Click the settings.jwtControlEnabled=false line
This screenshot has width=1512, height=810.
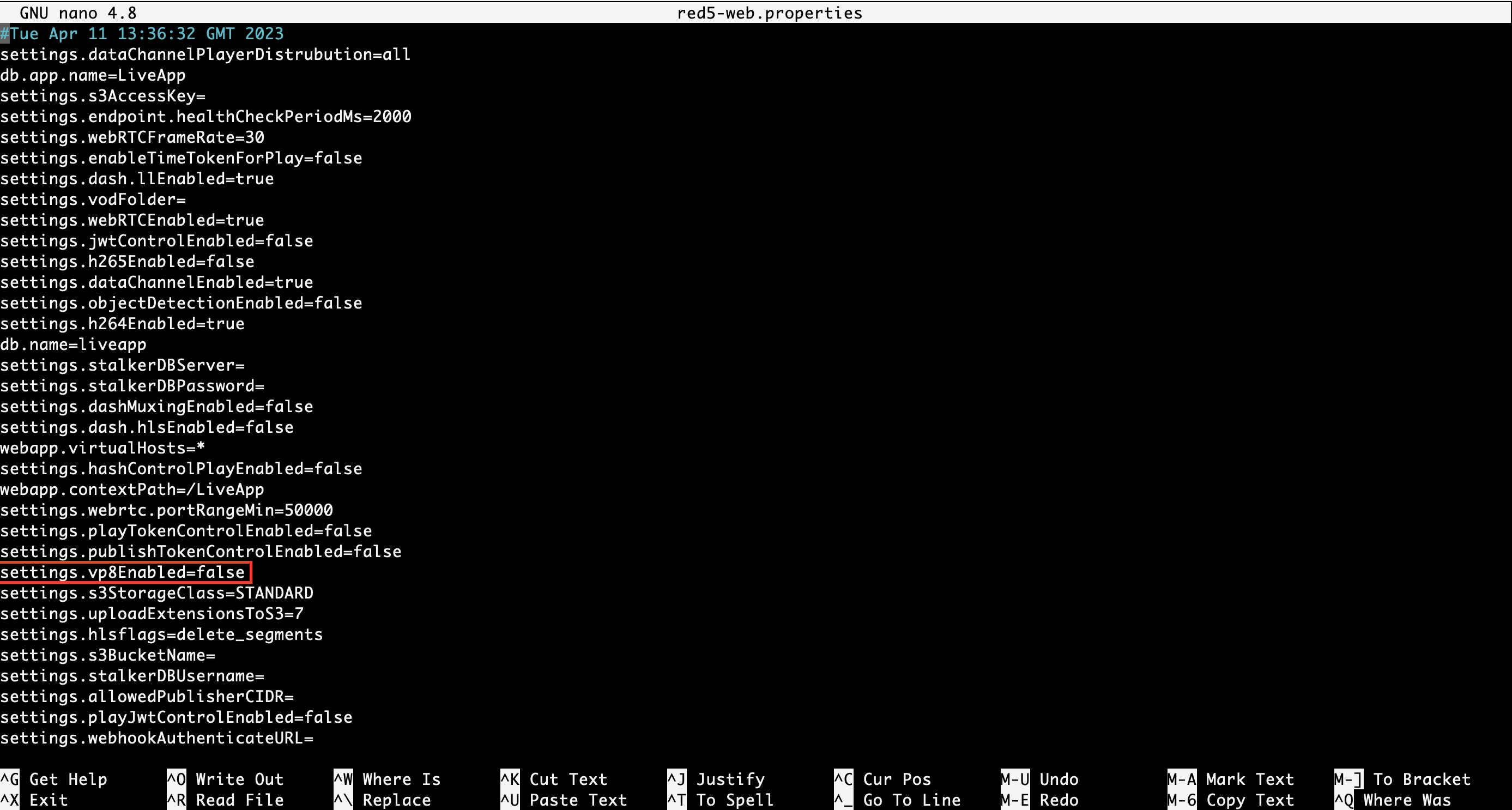tap(157, 240)
